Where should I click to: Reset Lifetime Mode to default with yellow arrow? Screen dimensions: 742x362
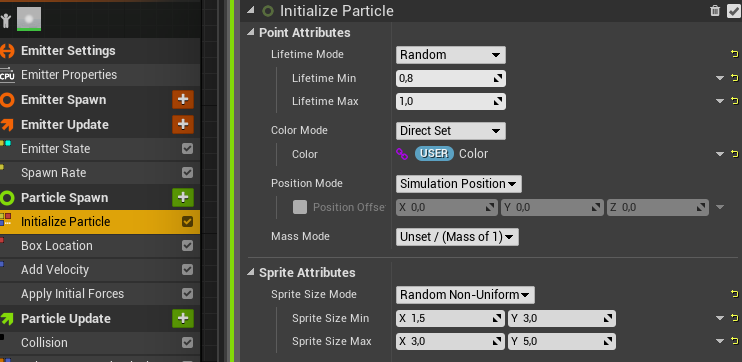click(x=734, y=54)
